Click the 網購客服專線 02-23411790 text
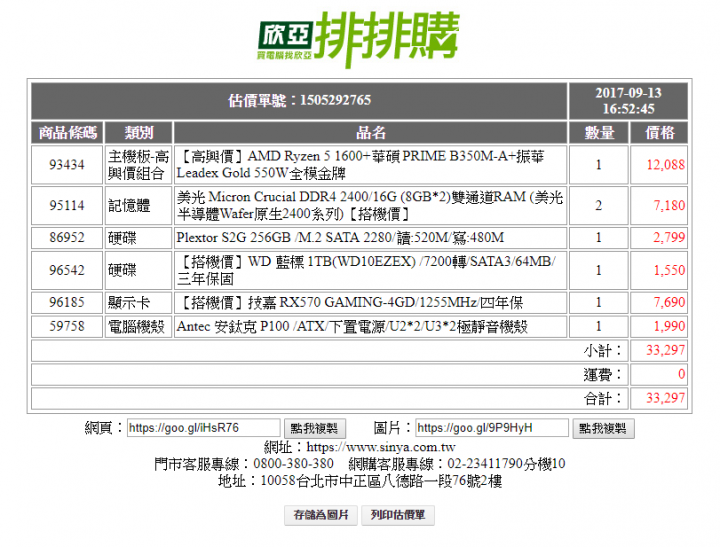The width and height of the screenshot is (720, 547). click(457, 464)
